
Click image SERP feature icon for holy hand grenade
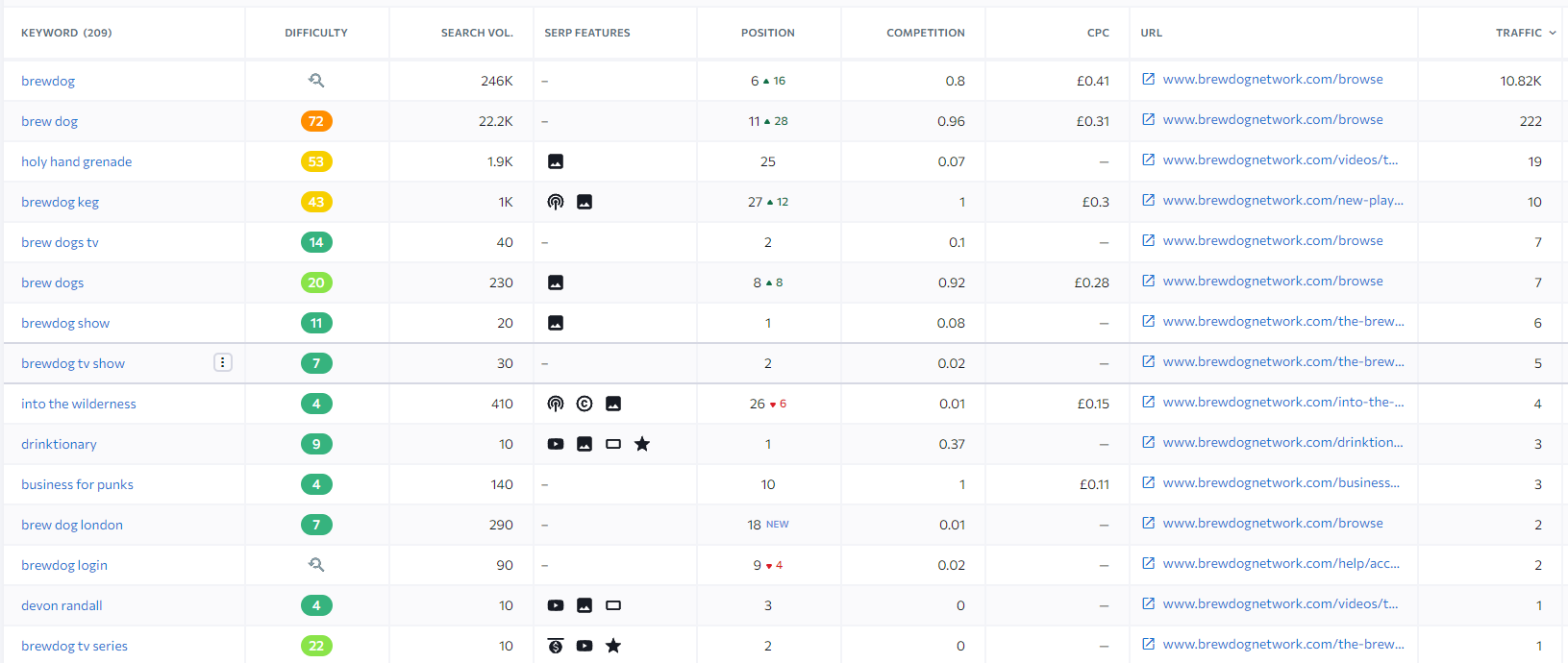click(556, 161)
